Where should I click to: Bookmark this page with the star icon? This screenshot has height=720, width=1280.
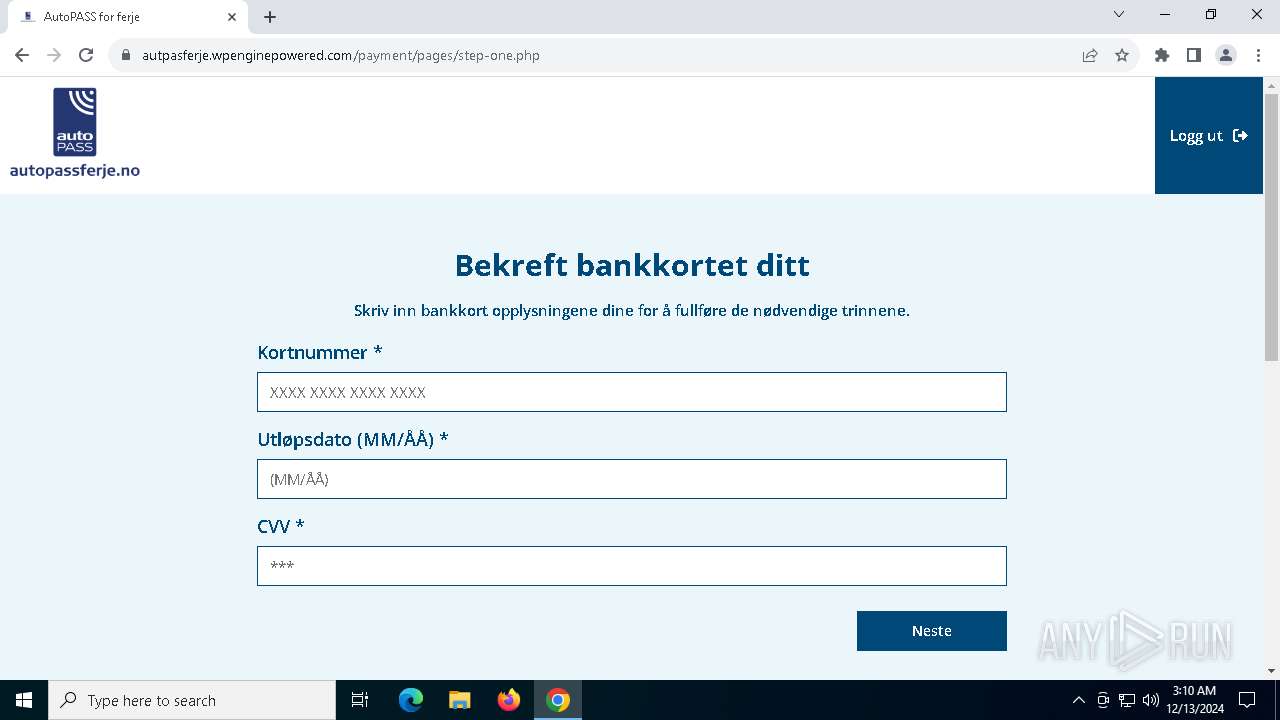click(1122, 55)
